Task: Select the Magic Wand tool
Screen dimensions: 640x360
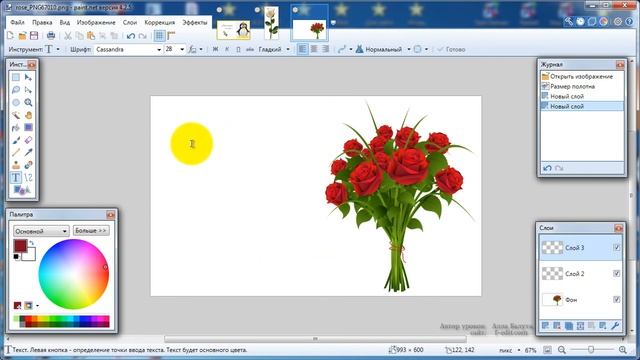Action: (x=16, y=115)
